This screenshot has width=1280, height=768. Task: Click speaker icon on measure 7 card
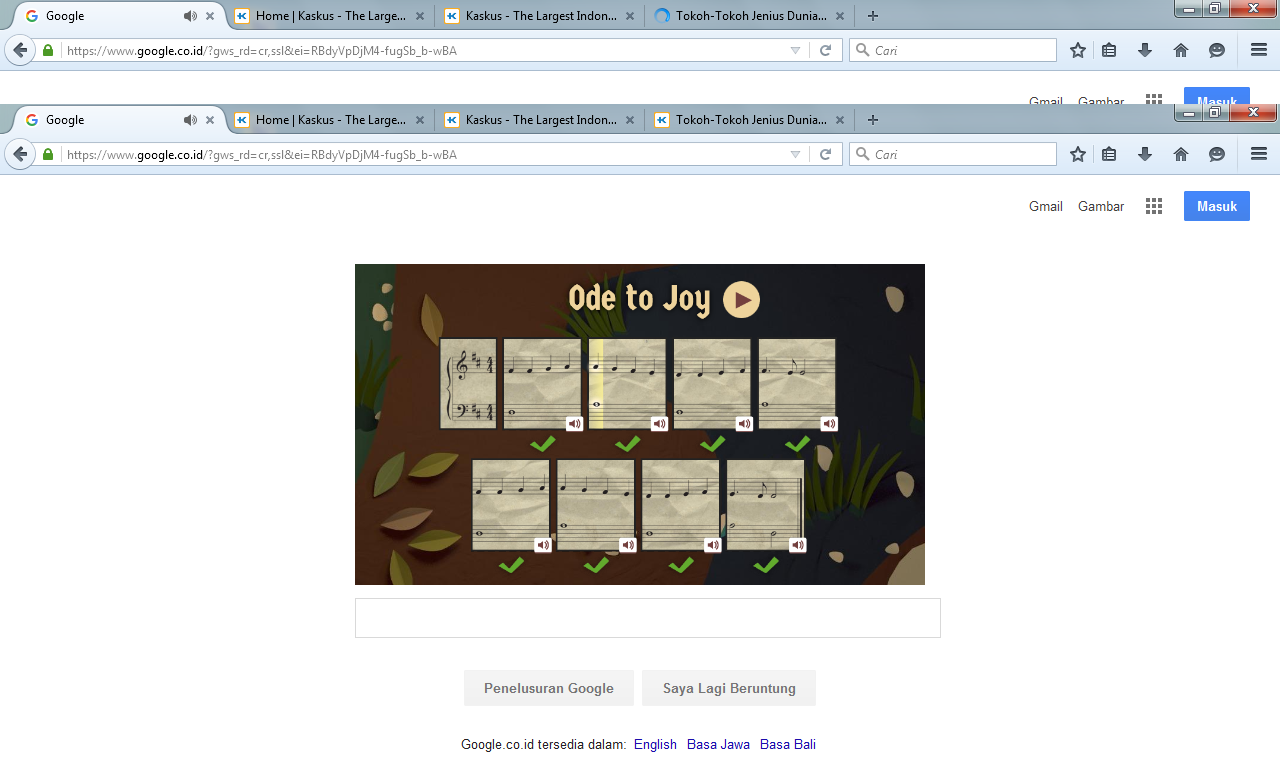point(713,545)
